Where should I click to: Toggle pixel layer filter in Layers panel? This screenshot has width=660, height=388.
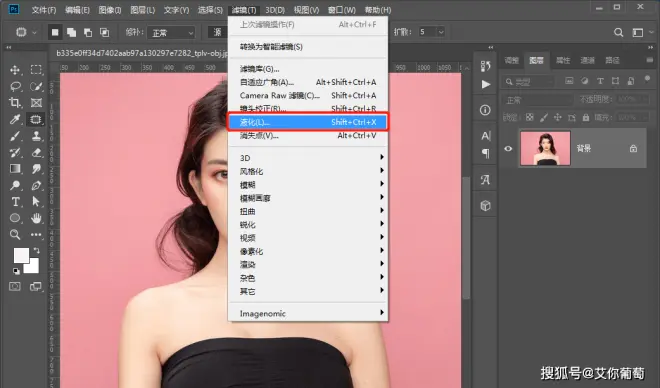tap(569, 81)
